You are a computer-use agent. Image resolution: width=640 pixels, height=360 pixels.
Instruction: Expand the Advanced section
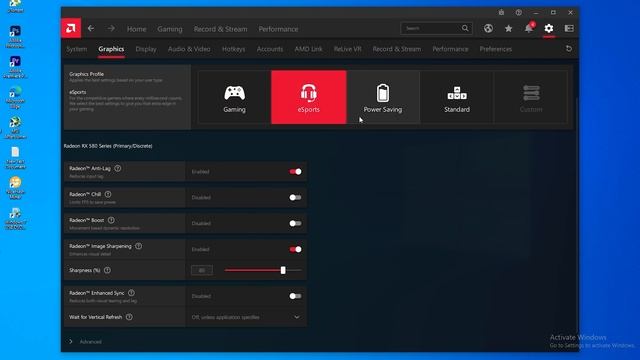(x=86, y=342)
